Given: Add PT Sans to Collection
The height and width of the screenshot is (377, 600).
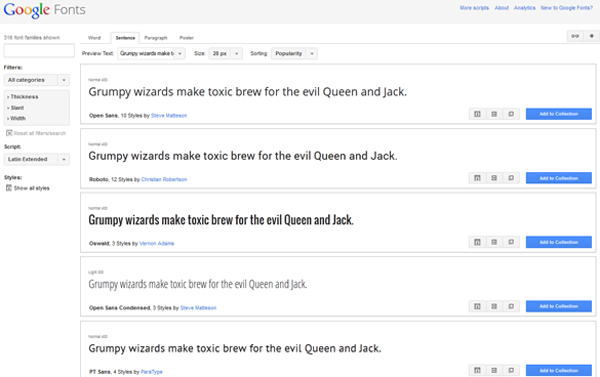Looking at the screenshot, I should coord(559,370).
